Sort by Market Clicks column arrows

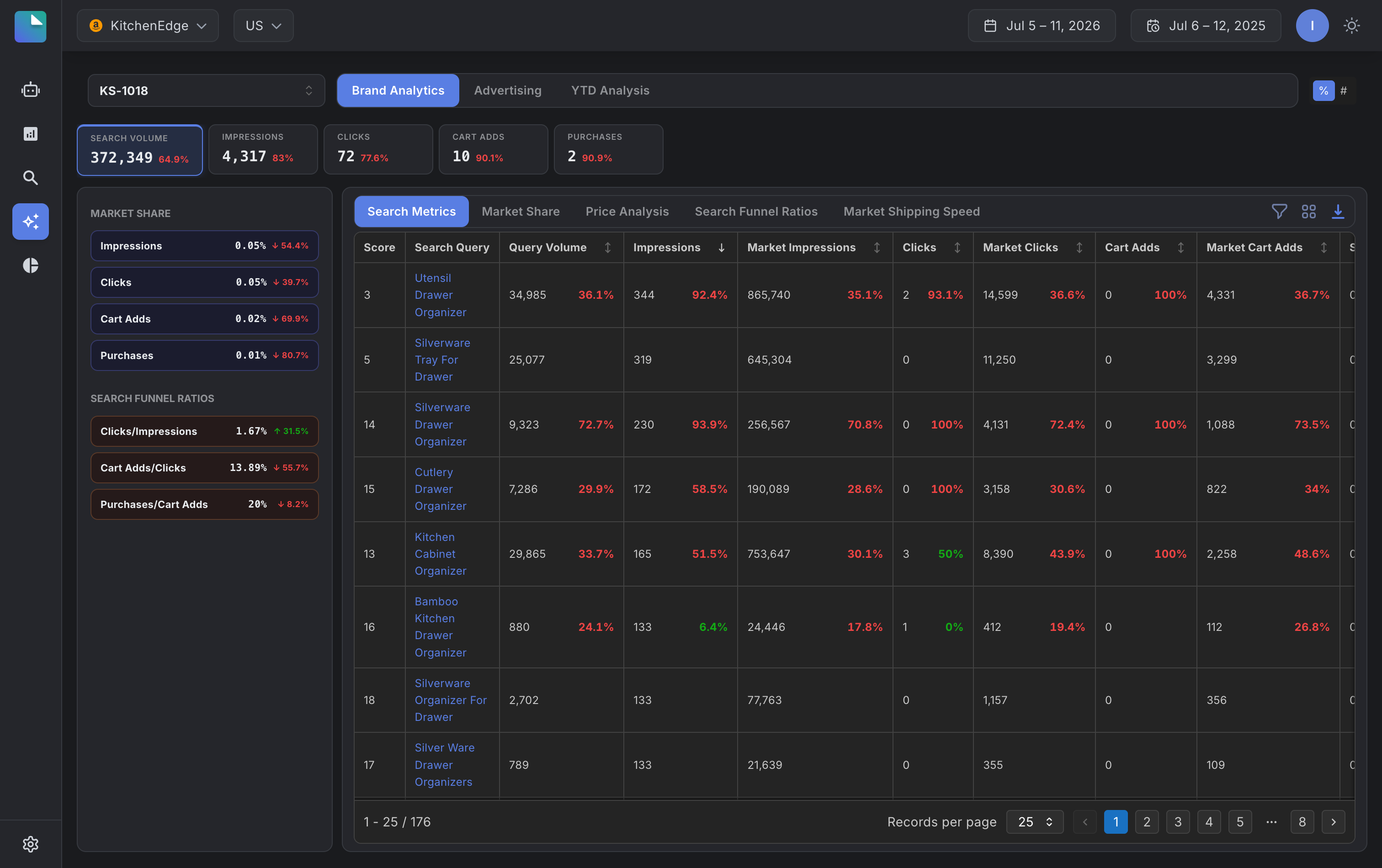click(x=1079, y=247)
